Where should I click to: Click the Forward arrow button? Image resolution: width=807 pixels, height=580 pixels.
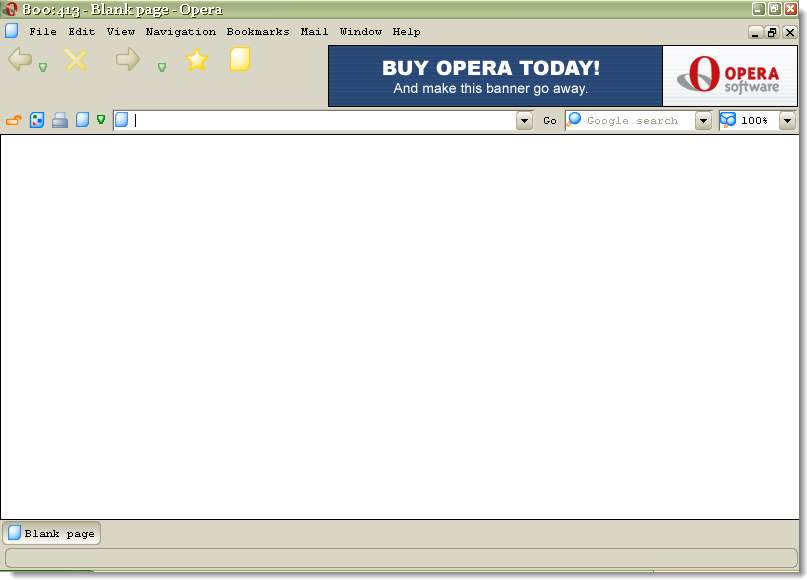click(x=128, y=59)
